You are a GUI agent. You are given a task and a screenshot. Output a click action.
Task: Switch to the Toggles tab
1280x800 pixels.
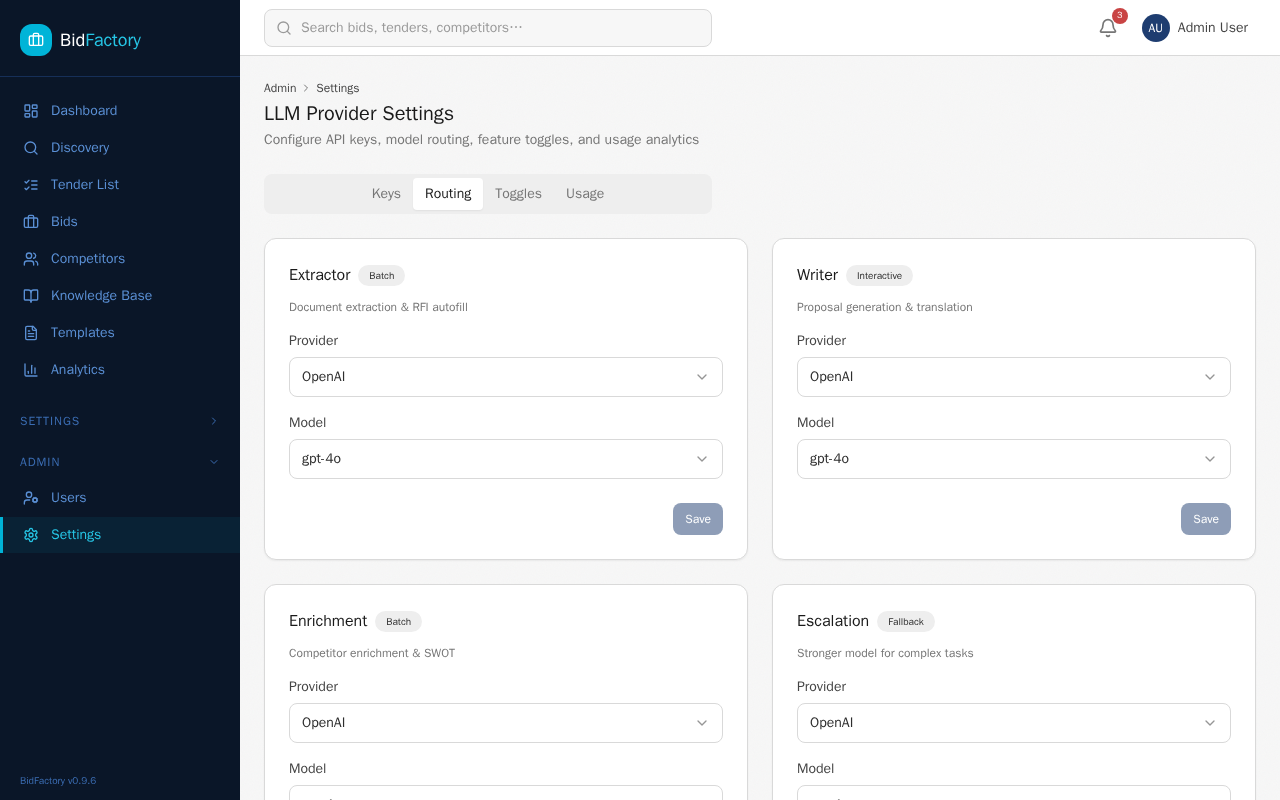click(518, 194)
